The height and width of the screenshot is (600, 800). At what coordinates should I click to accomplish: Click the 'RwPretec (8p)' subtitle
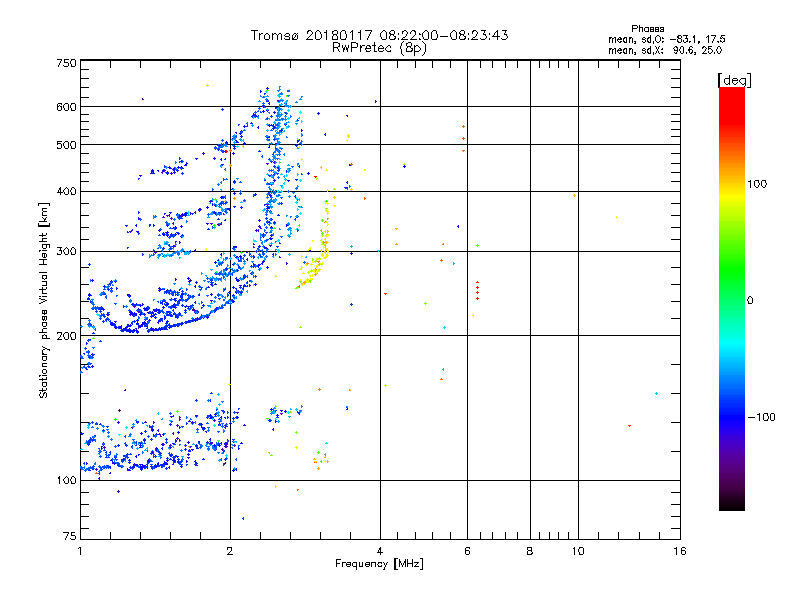coord(379,48)
